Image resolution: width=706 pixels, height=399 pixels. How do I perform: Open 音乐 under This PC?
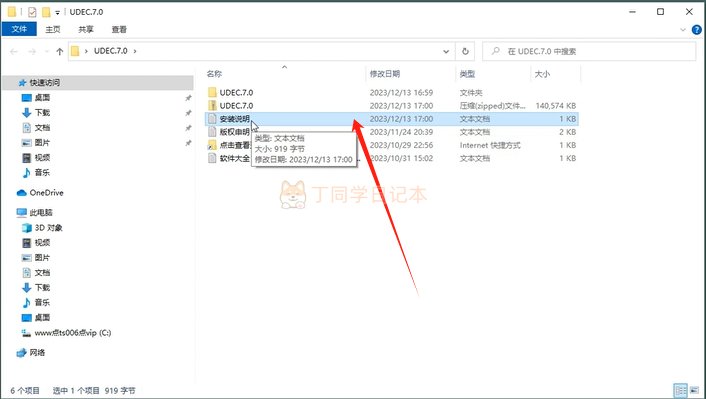(42, 302)
